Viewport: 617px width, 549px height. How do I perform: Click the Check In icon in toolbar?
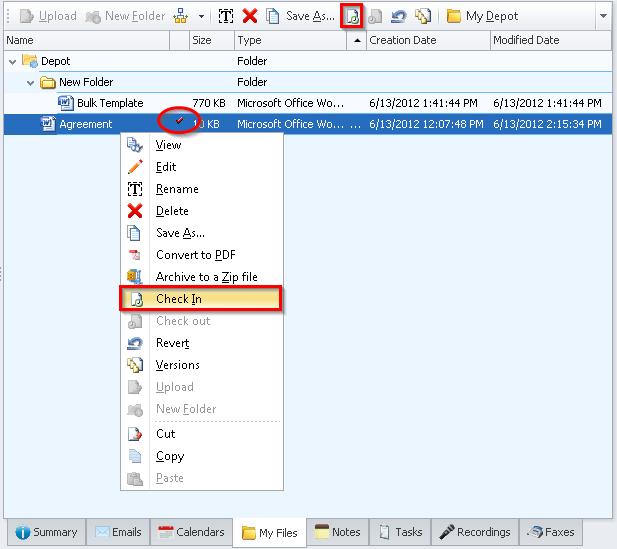click(352, 16)
